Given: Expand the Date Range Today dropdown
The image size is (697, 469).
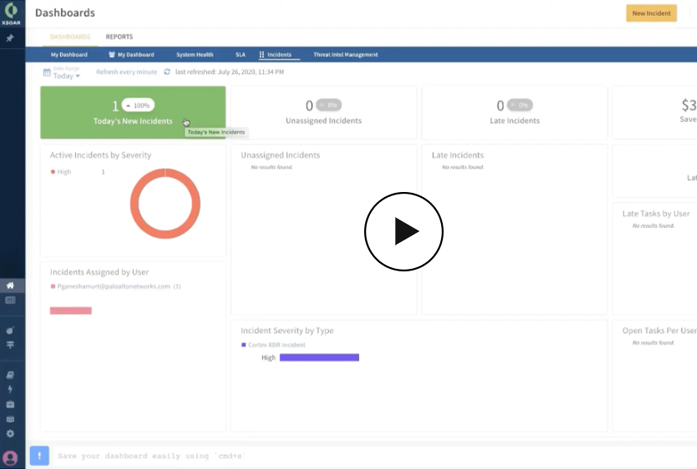Looking at the screenshot, I should tap(67, 76).
